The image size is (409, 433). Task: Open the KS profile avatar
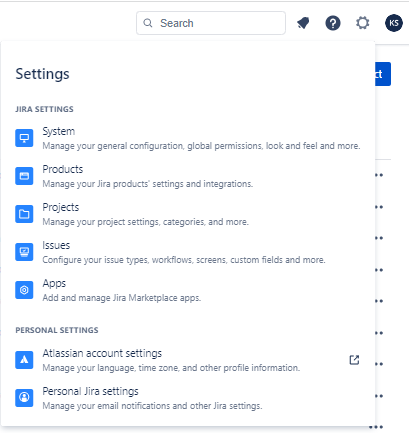pyautogui.click(x=394, y=23)
